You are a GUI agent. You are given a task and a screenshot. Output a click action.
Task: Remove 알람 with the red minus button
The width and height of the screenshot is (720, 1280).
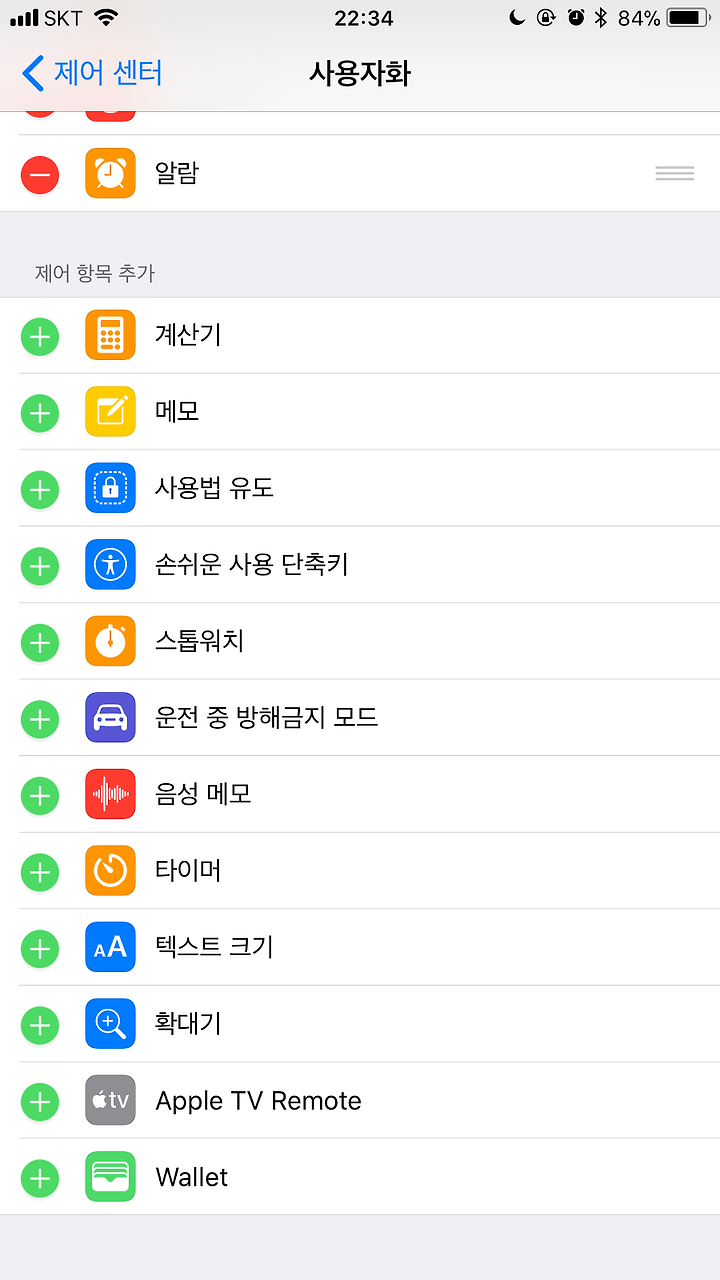coord(40,174)
